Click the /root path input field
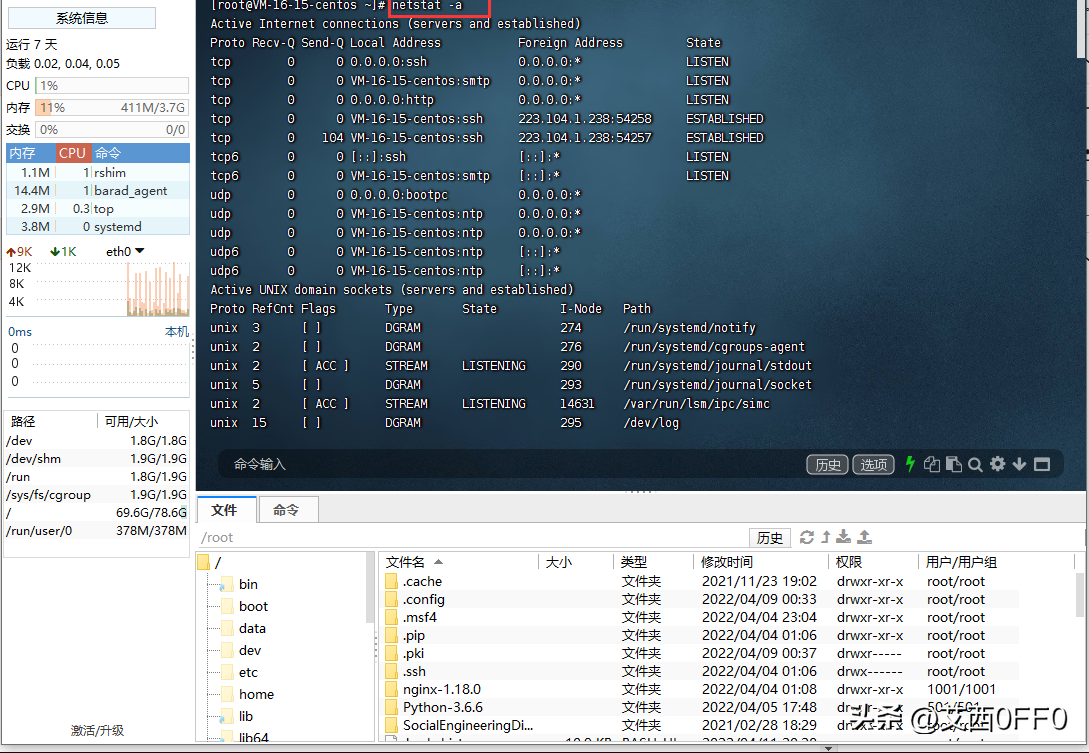Image resolution: width=1089 pixels, height=753 pixels. coord(472,537)
